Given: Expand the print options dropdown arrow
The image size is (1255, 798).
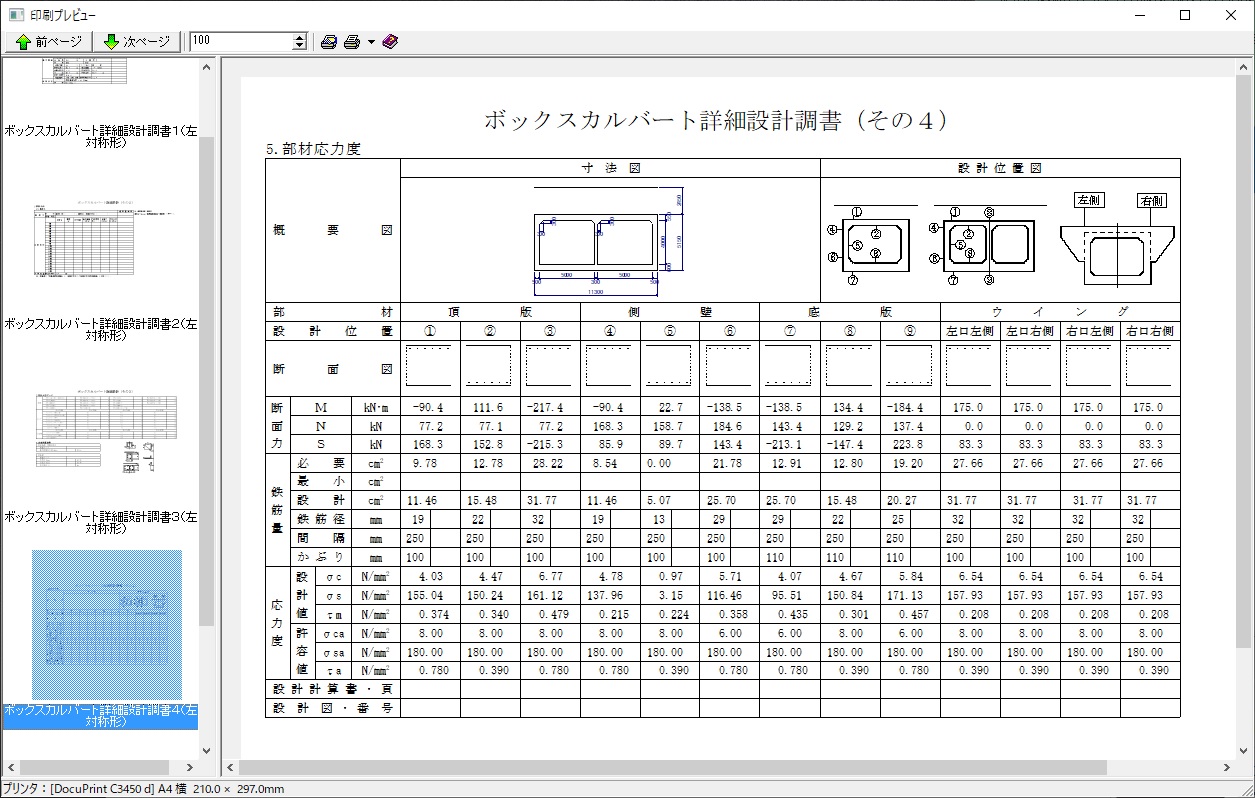Looking at the screenshot, I should click(x=371, y=42).
